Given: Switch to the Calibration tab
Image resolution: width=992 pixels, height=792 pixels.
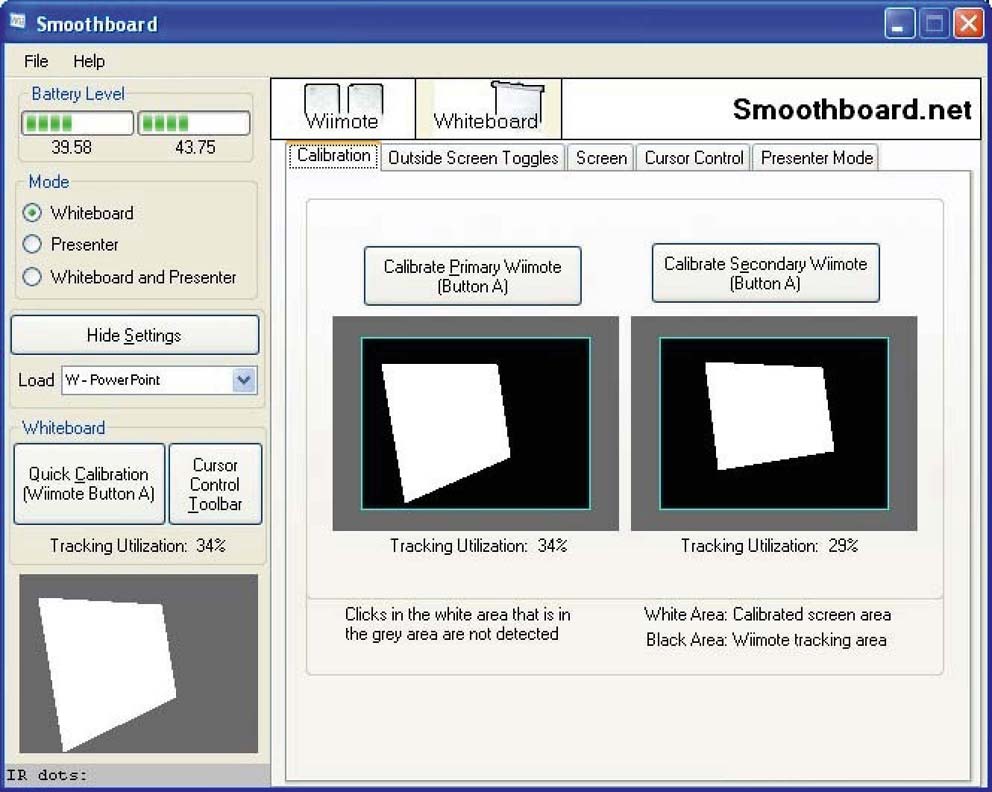Looking at the screenshot, I should (333, 156).
